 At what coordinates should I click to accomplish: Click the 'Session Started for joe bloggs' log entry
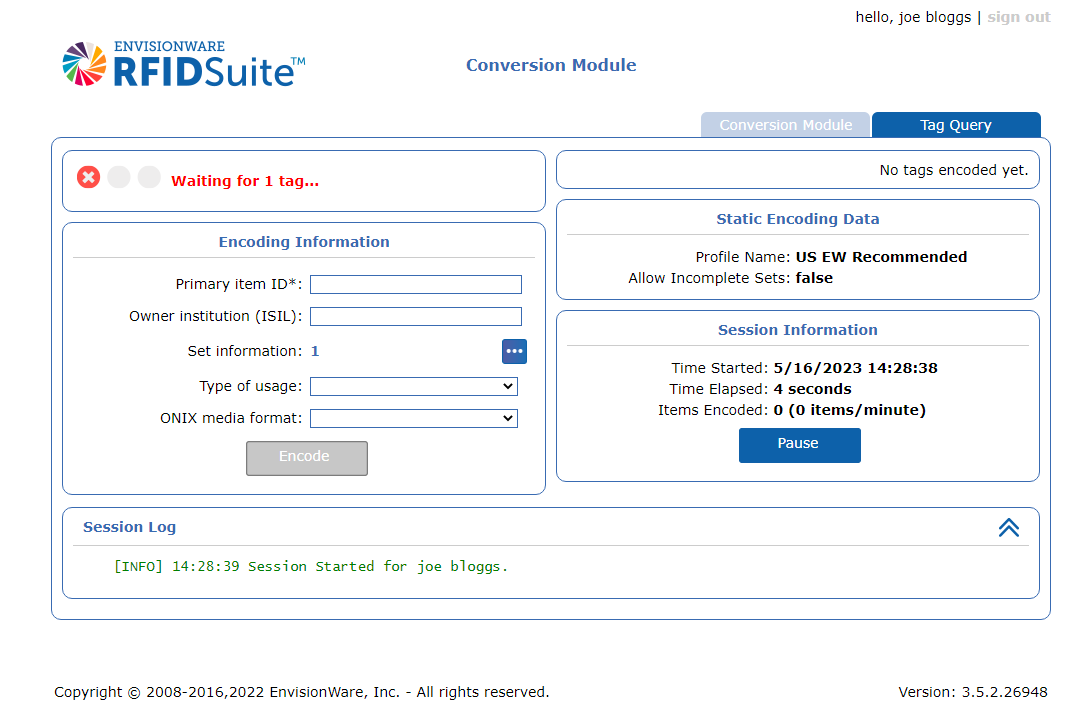coord(311,566)
